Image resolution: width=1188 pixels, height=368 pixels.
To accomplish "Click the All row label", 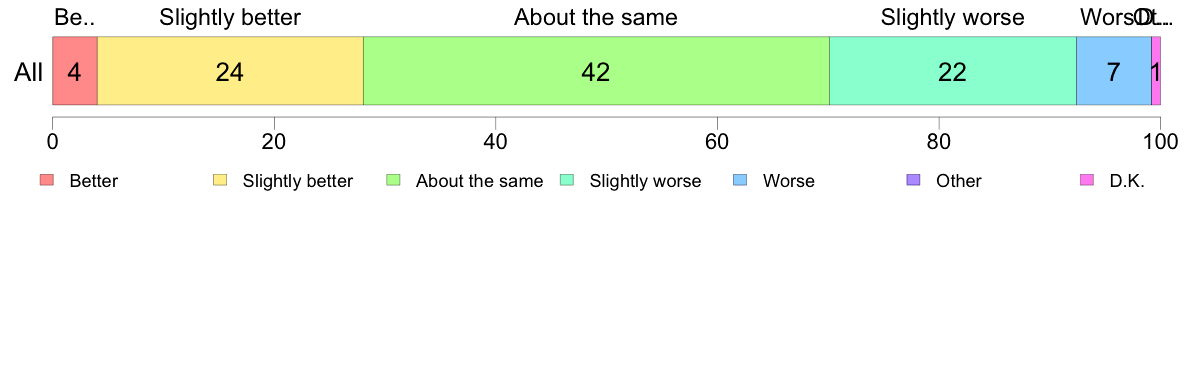I will point(29,72).
